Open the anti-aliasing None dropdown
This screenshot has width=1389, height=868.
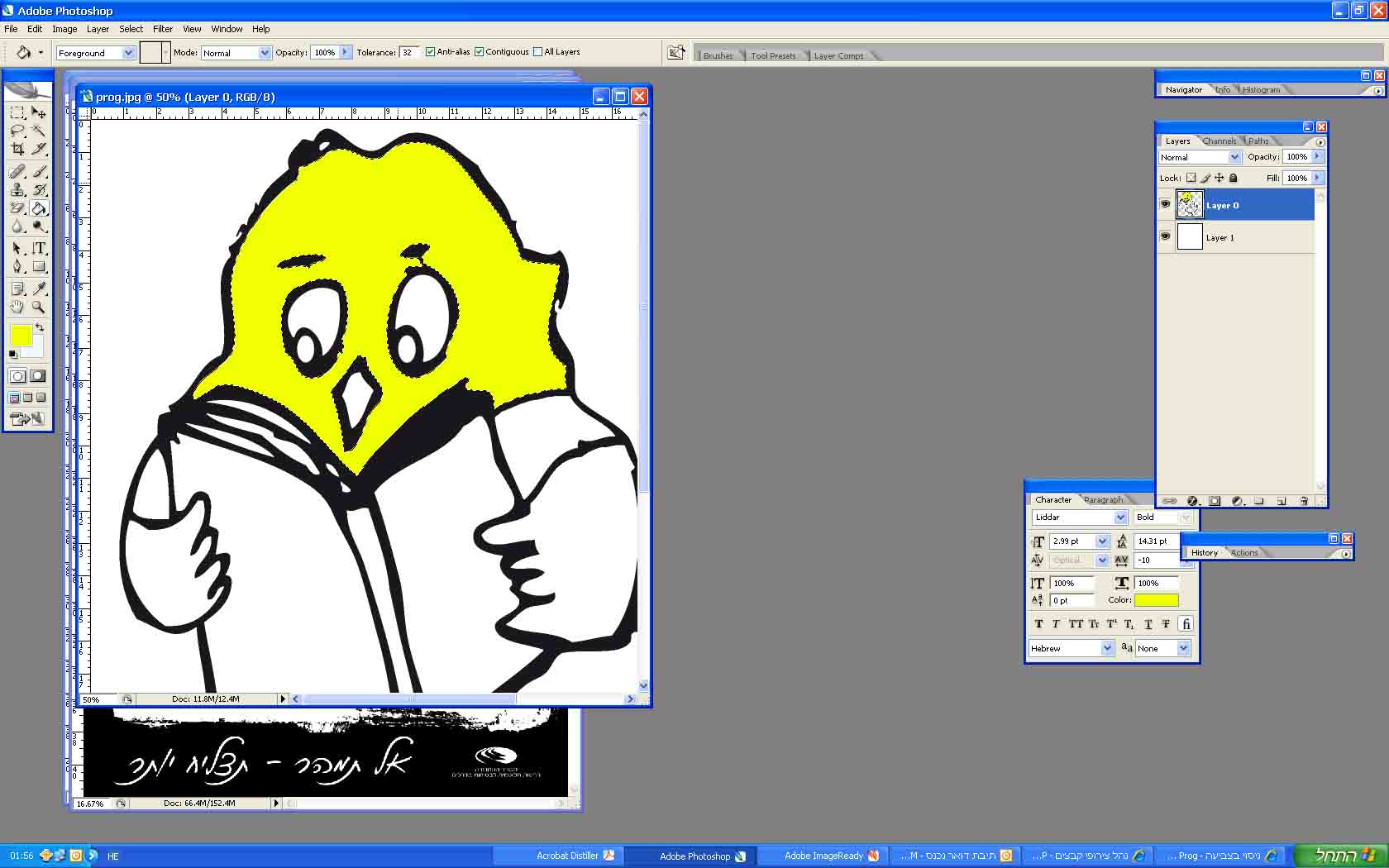pos(1184,649)
